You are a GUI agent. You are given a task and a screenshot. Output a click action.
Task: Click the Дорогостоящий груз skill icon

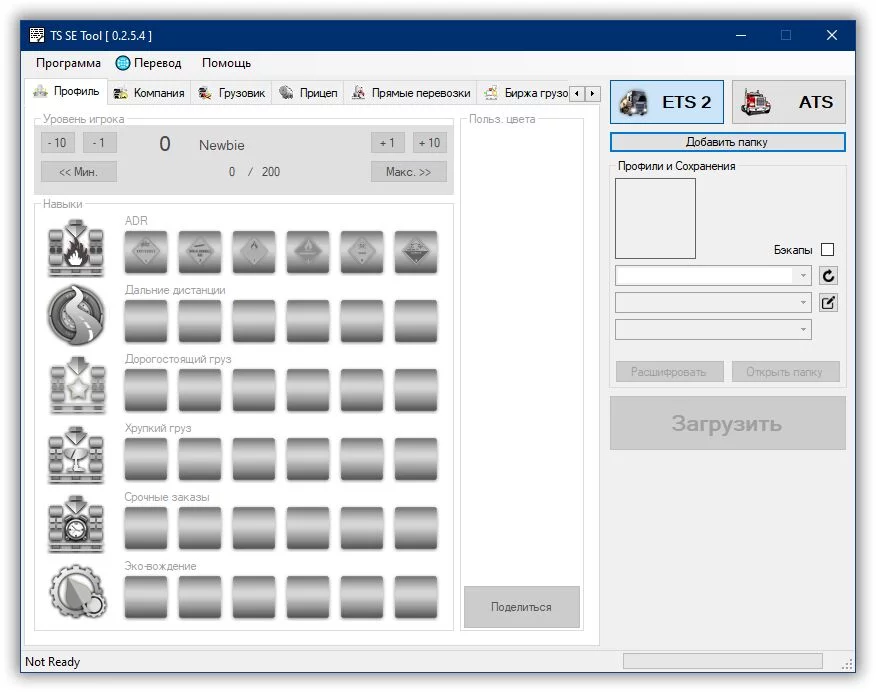click(x=77, y=386)
